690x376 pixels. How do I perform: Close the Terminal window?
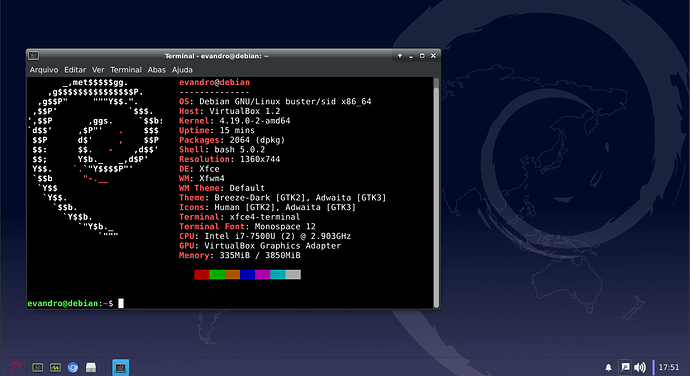433,56
